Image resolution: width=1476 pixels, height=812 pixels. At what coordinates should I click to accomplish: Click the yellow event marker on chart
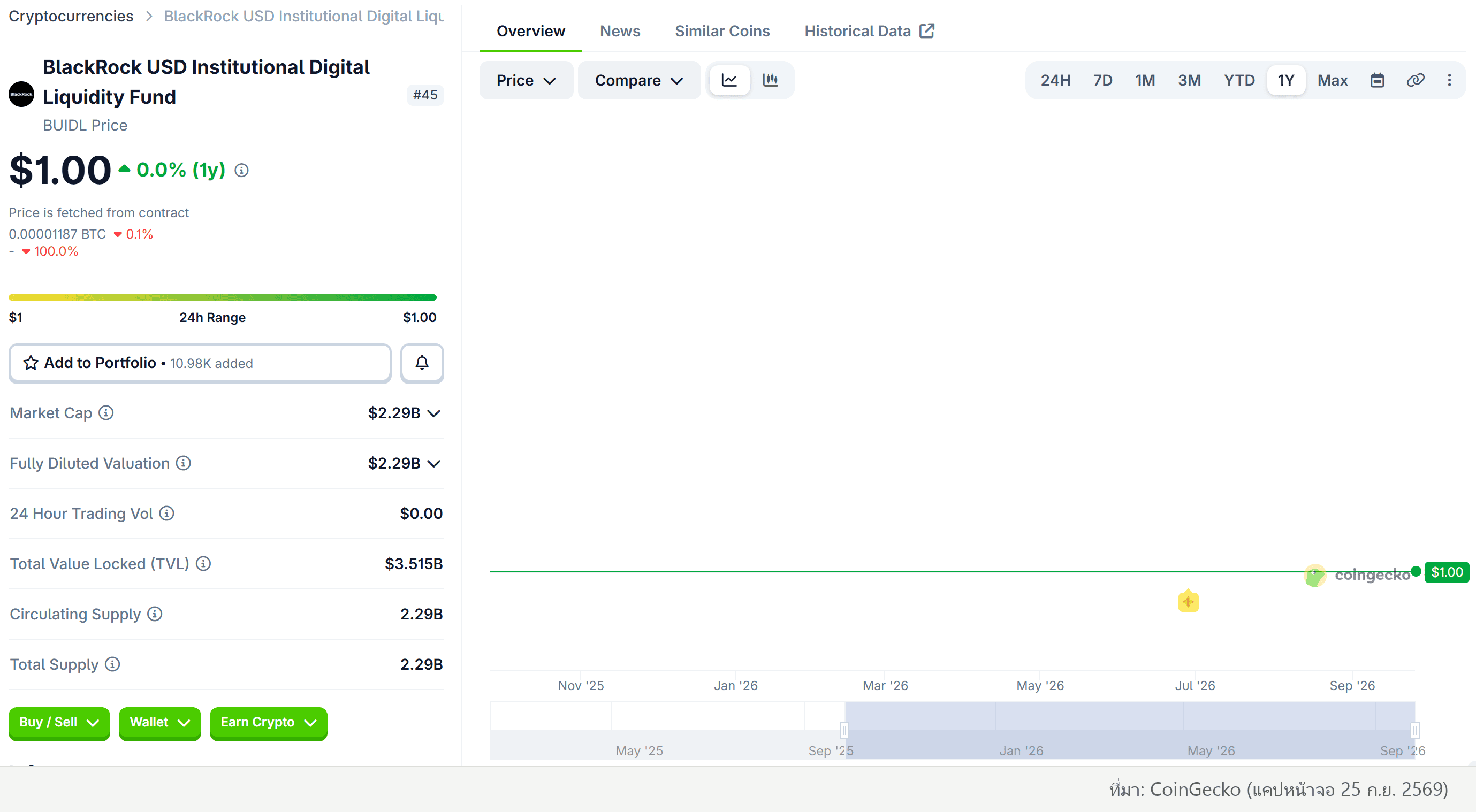(1189, 601)
